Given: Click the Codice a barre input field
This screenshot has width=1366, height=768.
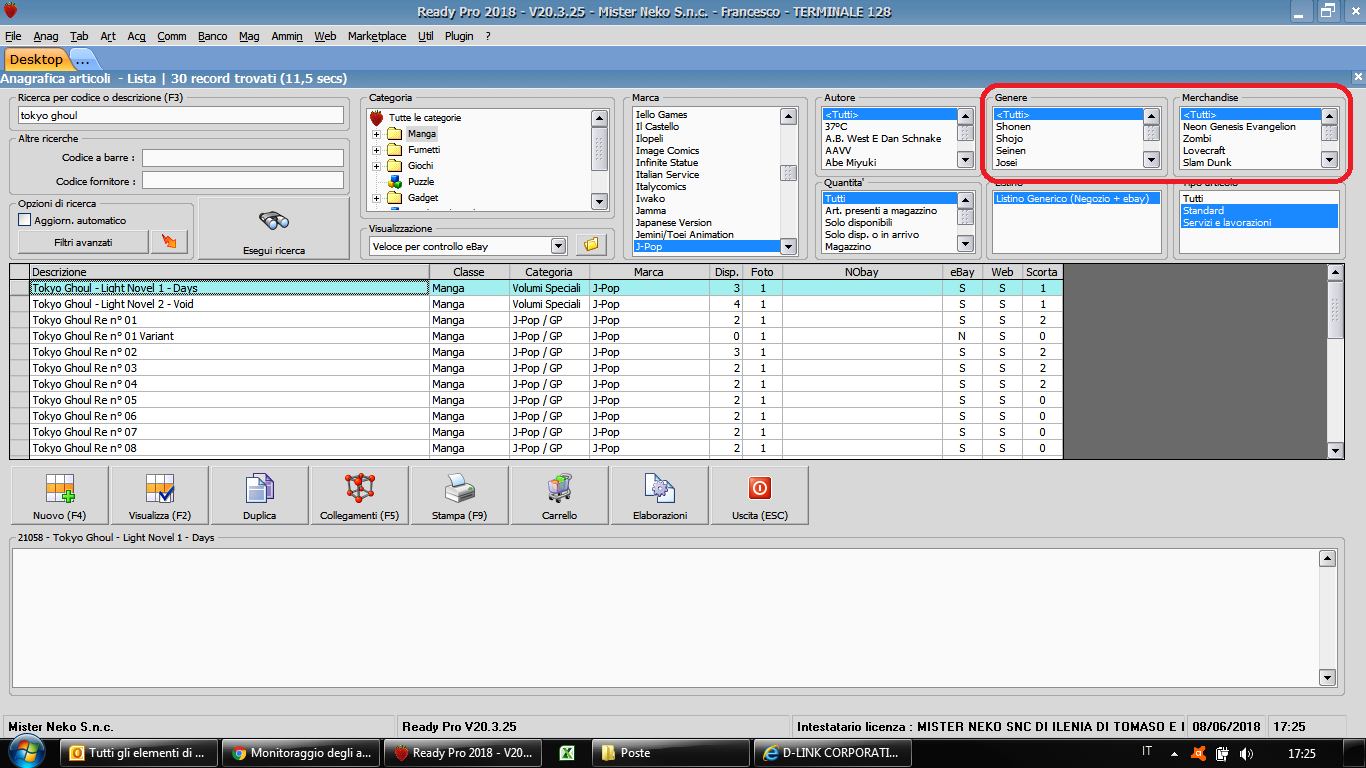Looking at the screenshot, I should pos(242,158).
